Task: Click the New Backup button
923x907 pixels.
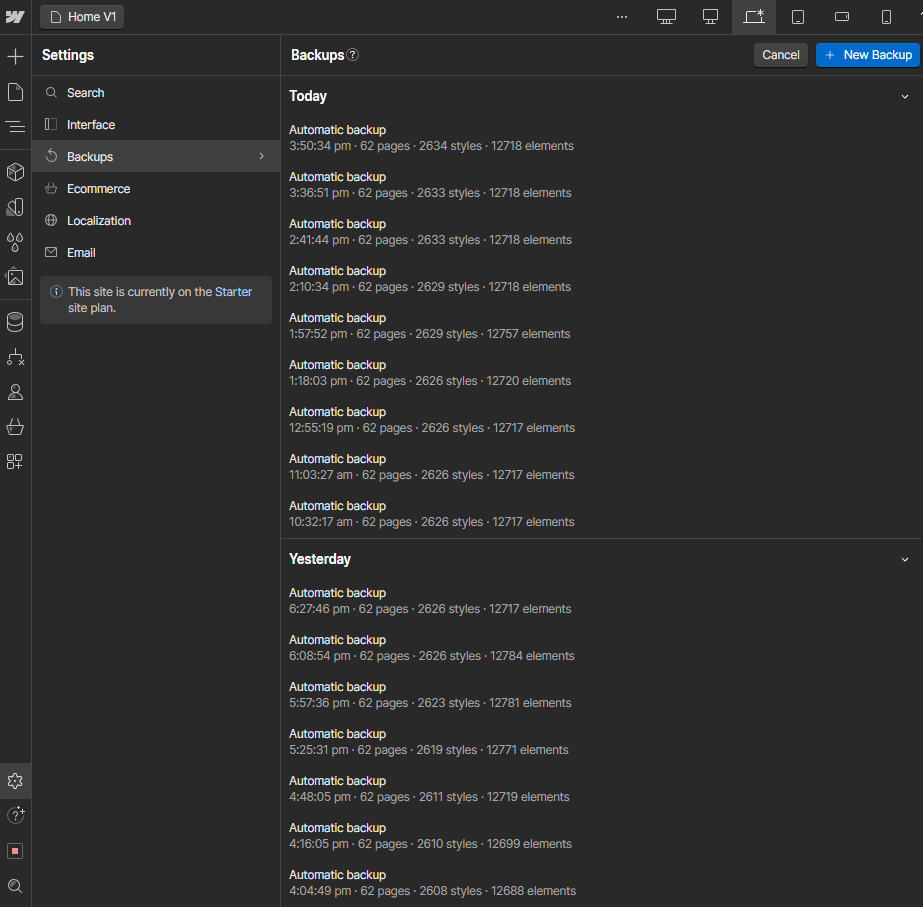Action: [x=867, y=55]
